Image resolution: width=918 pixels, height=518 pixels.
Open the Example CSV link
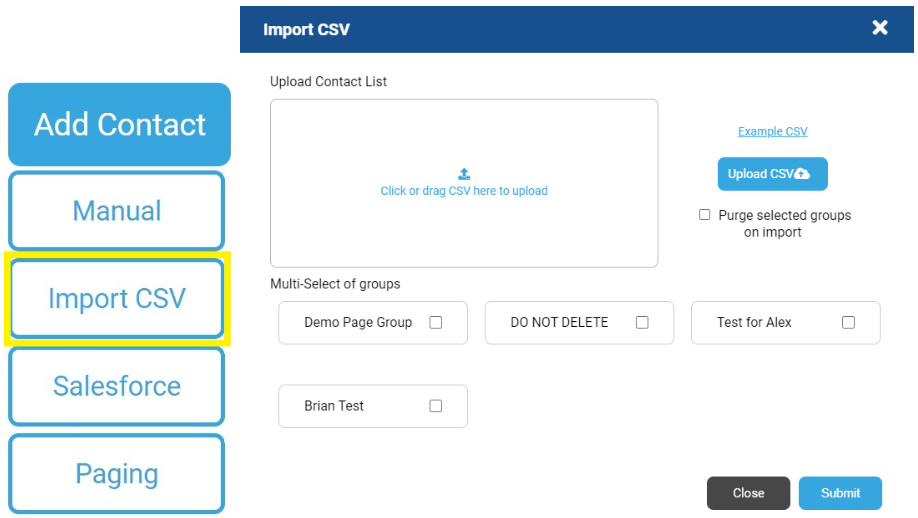coord(772,132)
